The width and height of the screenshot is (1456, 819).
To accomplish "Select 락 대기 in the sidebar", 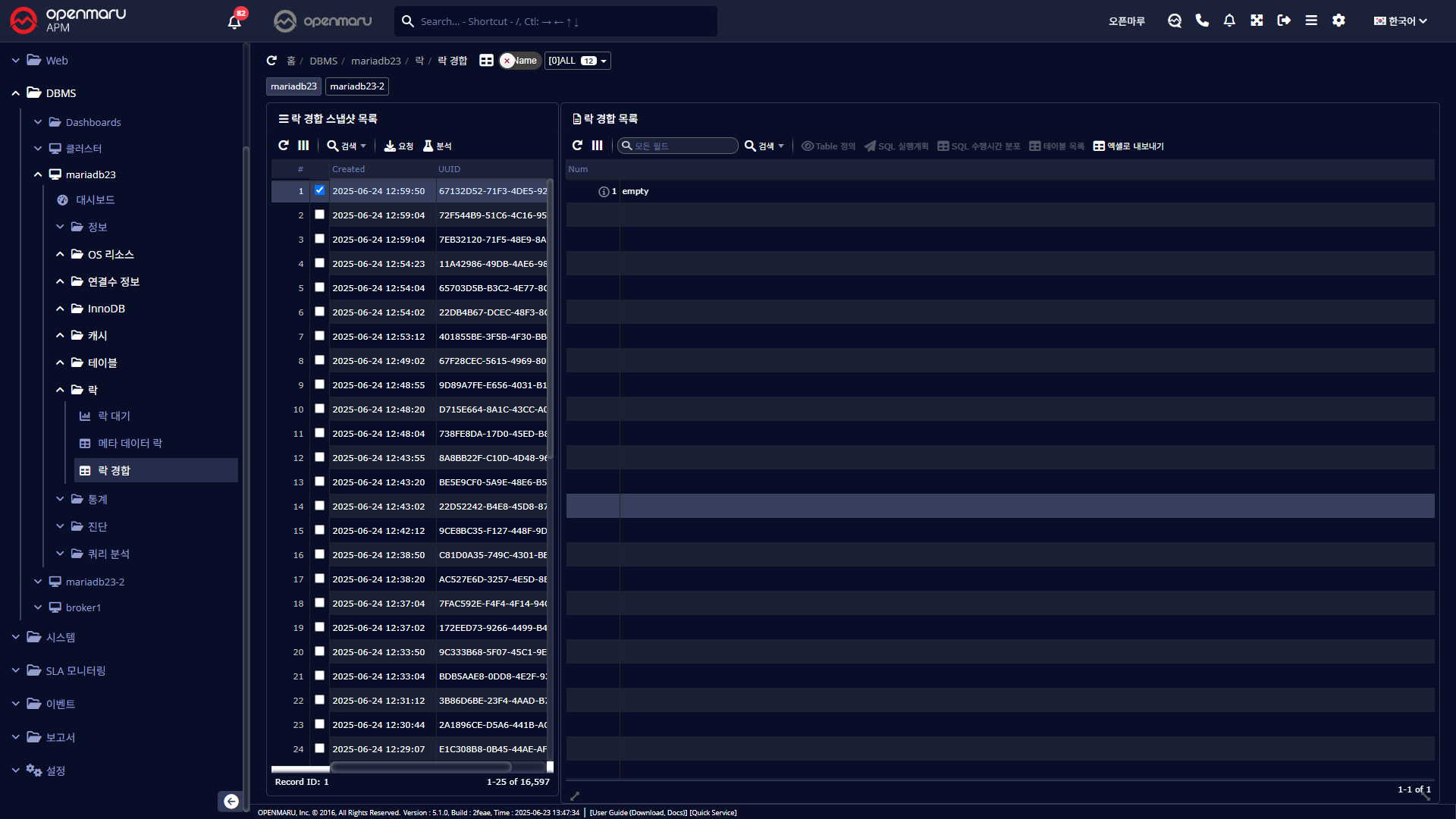I will tap(114, 416).
